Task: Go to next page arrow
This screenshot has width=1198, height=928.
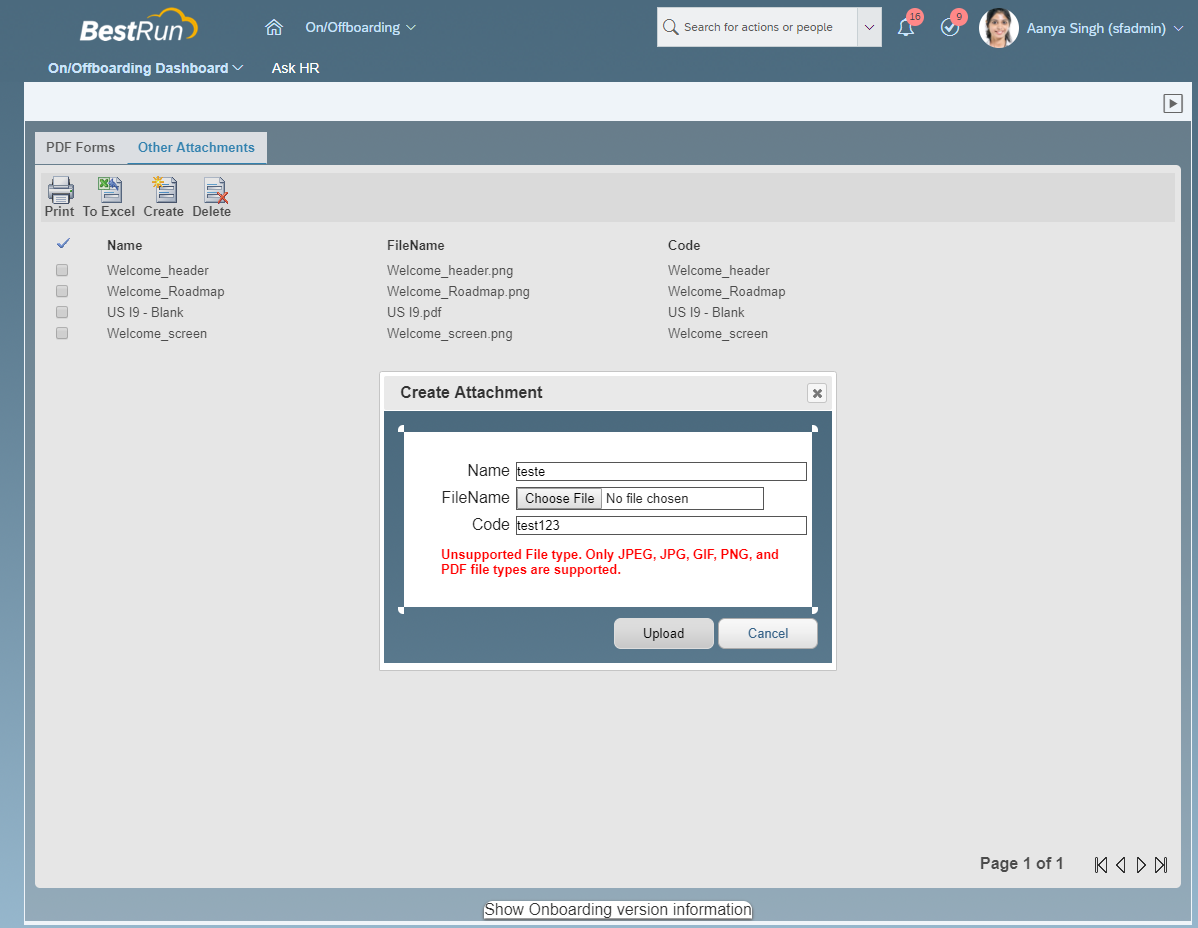Action: pyautogui.click(x=1141, y=865)
